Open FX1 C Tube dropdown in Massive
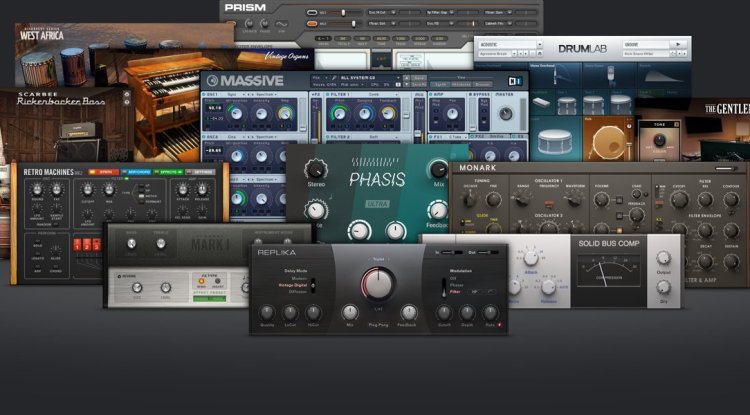 [456, 137]
